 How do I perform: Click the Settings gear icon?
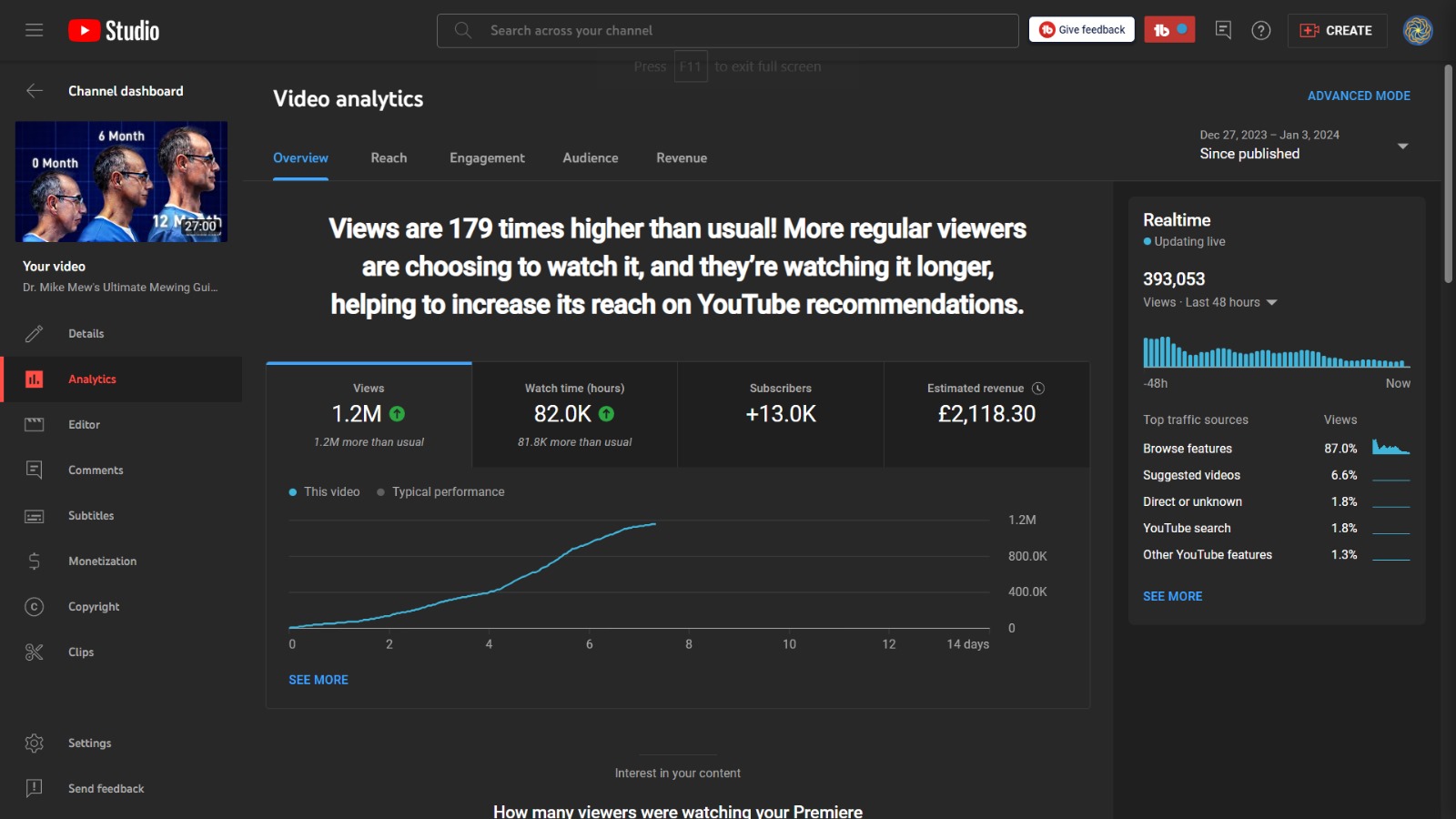coord(35,743)
